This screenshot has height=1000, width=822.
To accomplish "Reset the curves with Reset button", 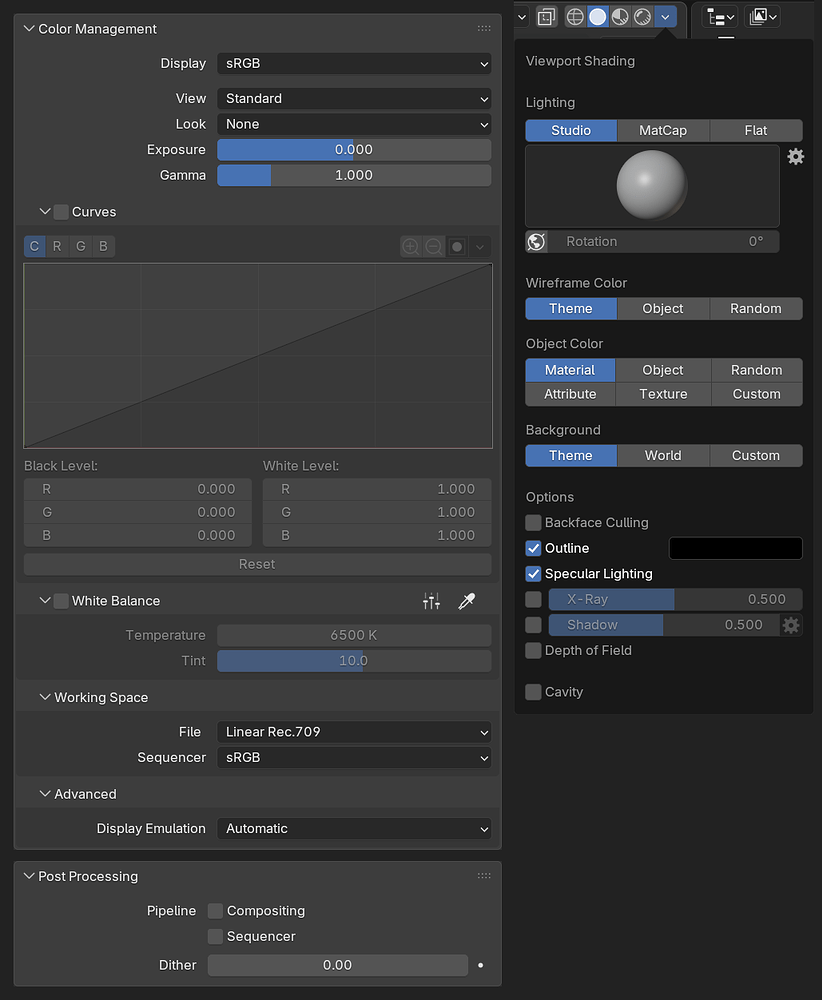I will coord(257,564).
